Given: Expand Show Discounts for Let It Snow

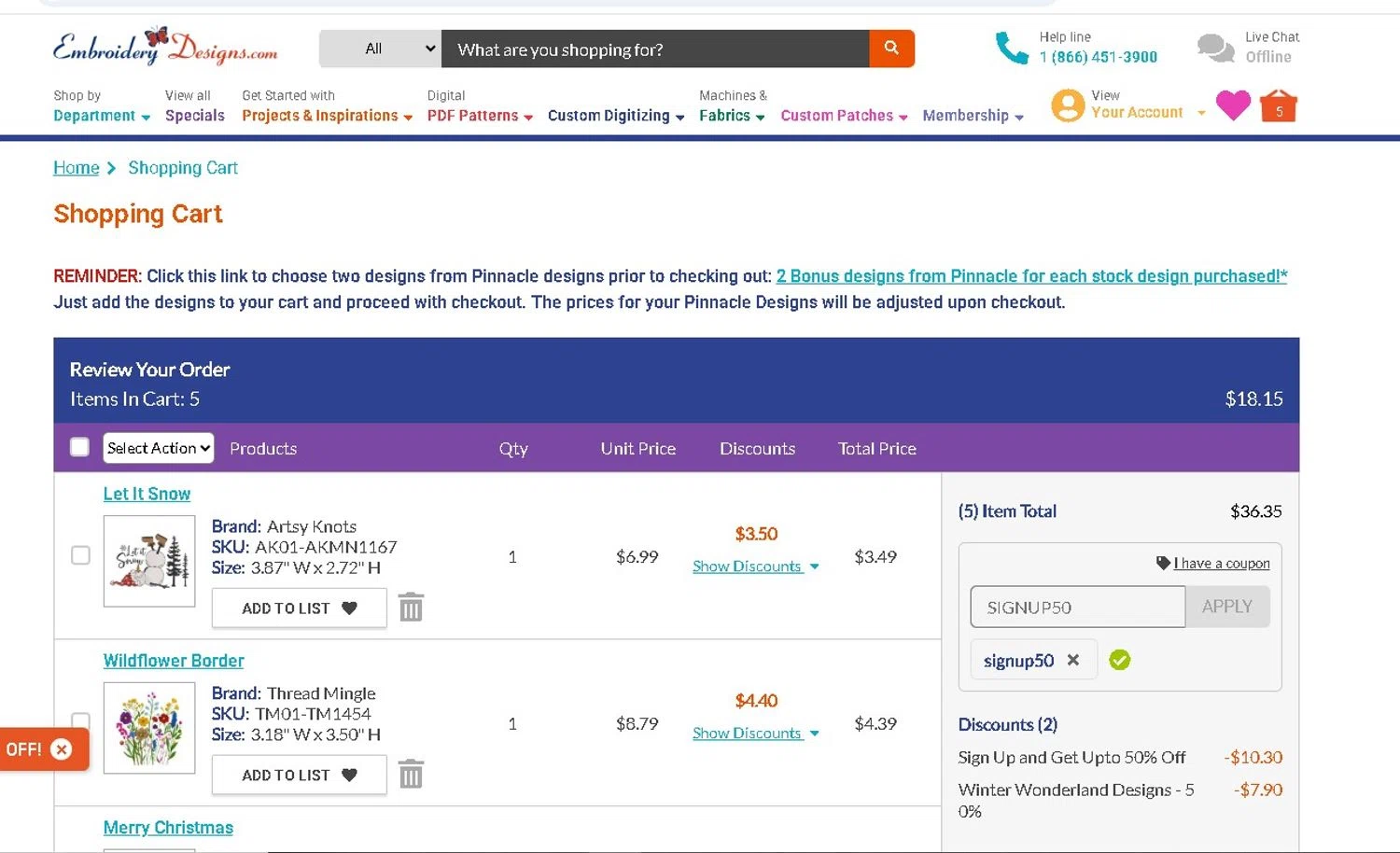Looking at the screenshot, I should 755,566.
